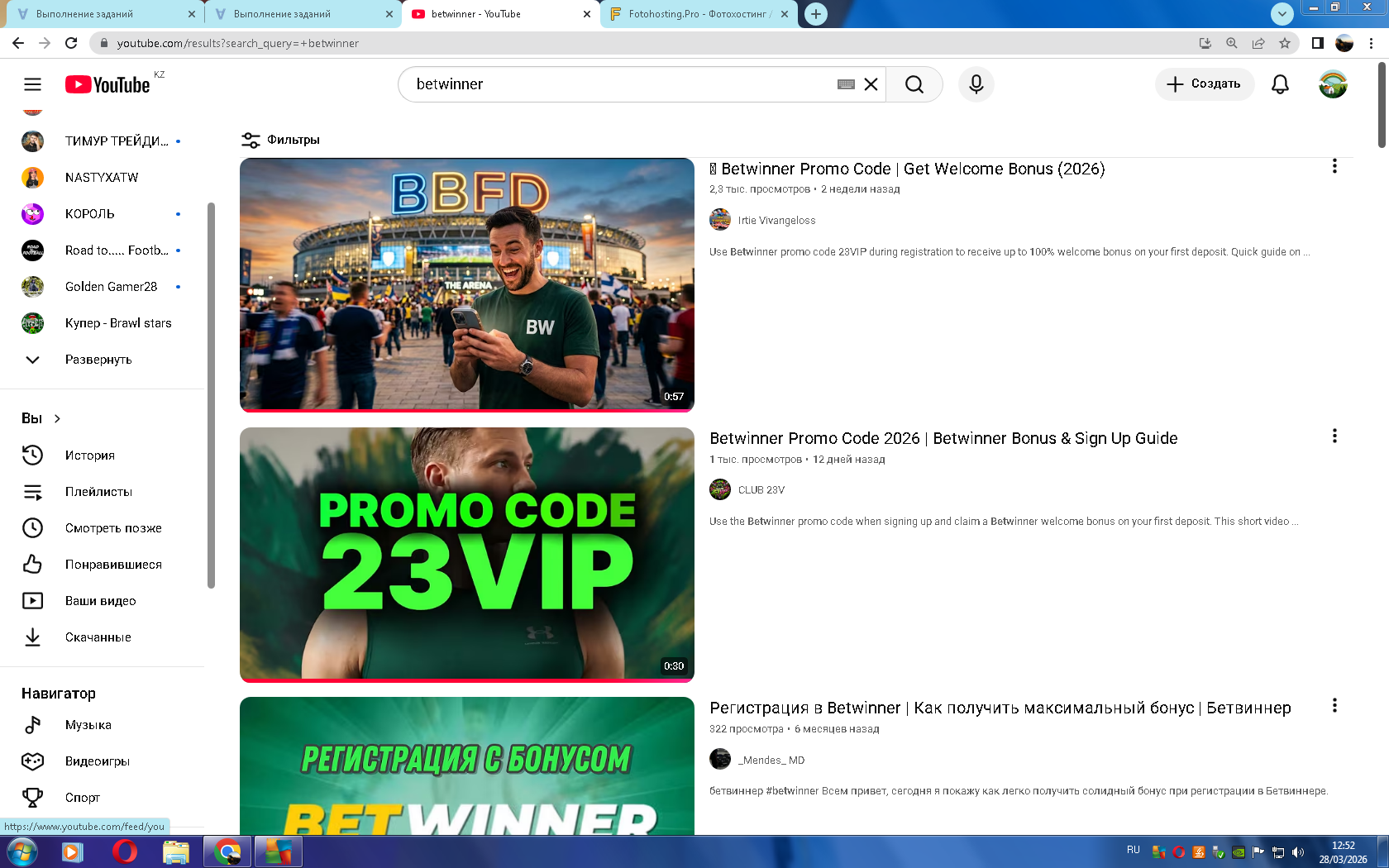Switch to second Выполнение заданий tab
Image resolution: width=1389 pixels, height=868 pixels.
coord(302,14)
